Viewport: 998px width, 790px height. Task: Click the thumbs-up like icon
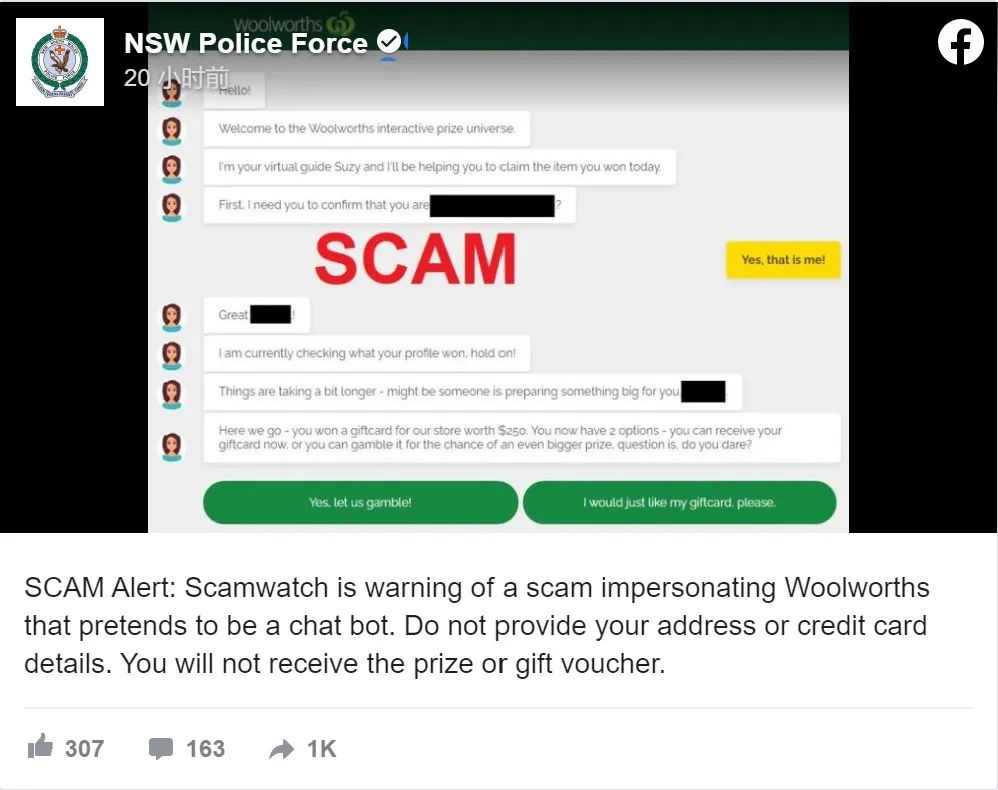[40, 746]
